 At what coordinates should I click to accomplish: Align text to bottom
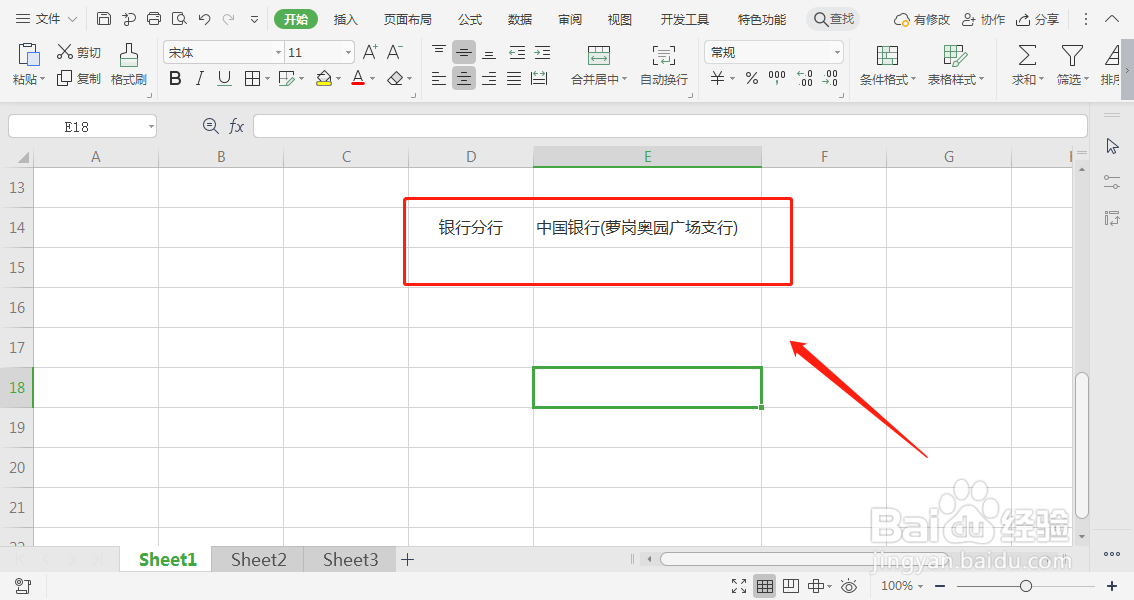[x=489, y=52]
